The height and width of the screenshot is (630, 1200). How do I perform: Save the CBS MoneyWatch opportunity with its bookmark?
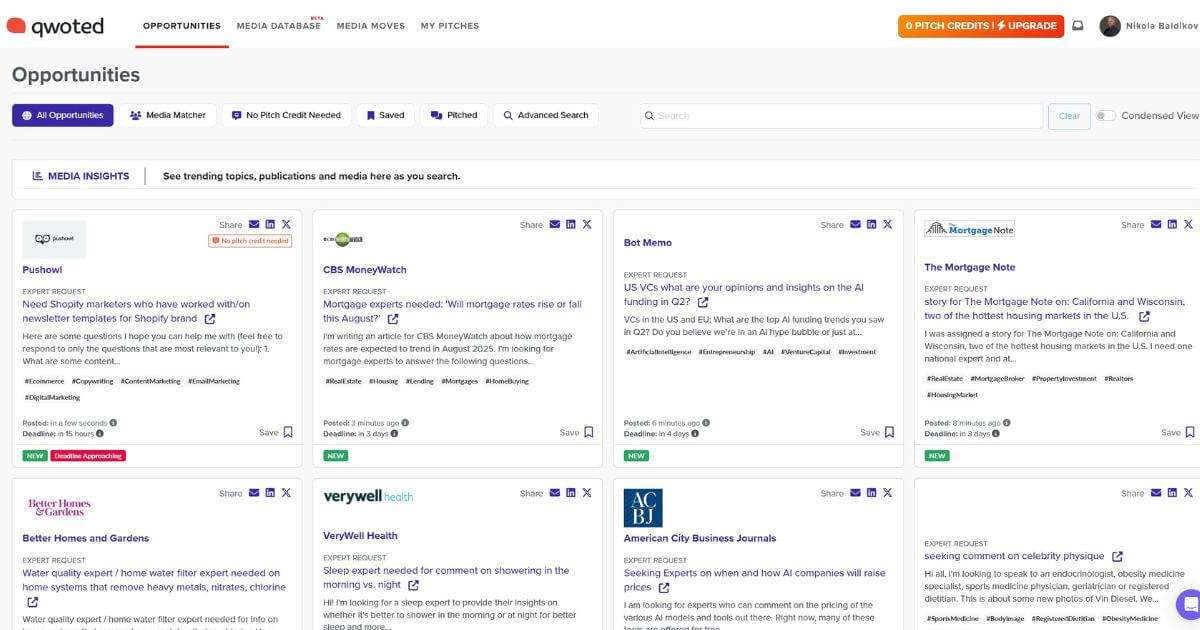point(588,431)
